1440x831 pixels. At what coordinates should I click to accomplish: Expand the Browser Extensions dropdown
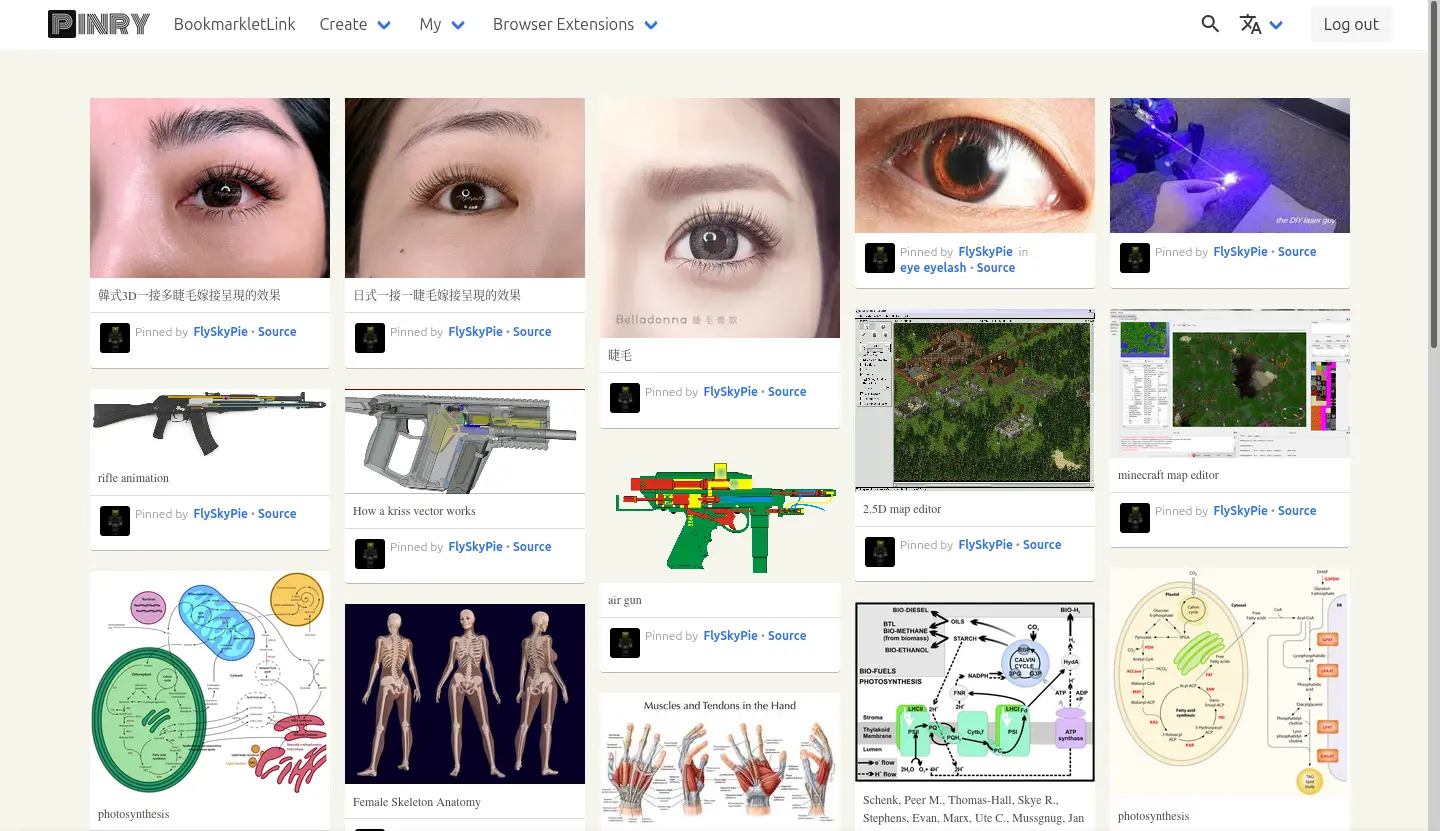(575, 24)
